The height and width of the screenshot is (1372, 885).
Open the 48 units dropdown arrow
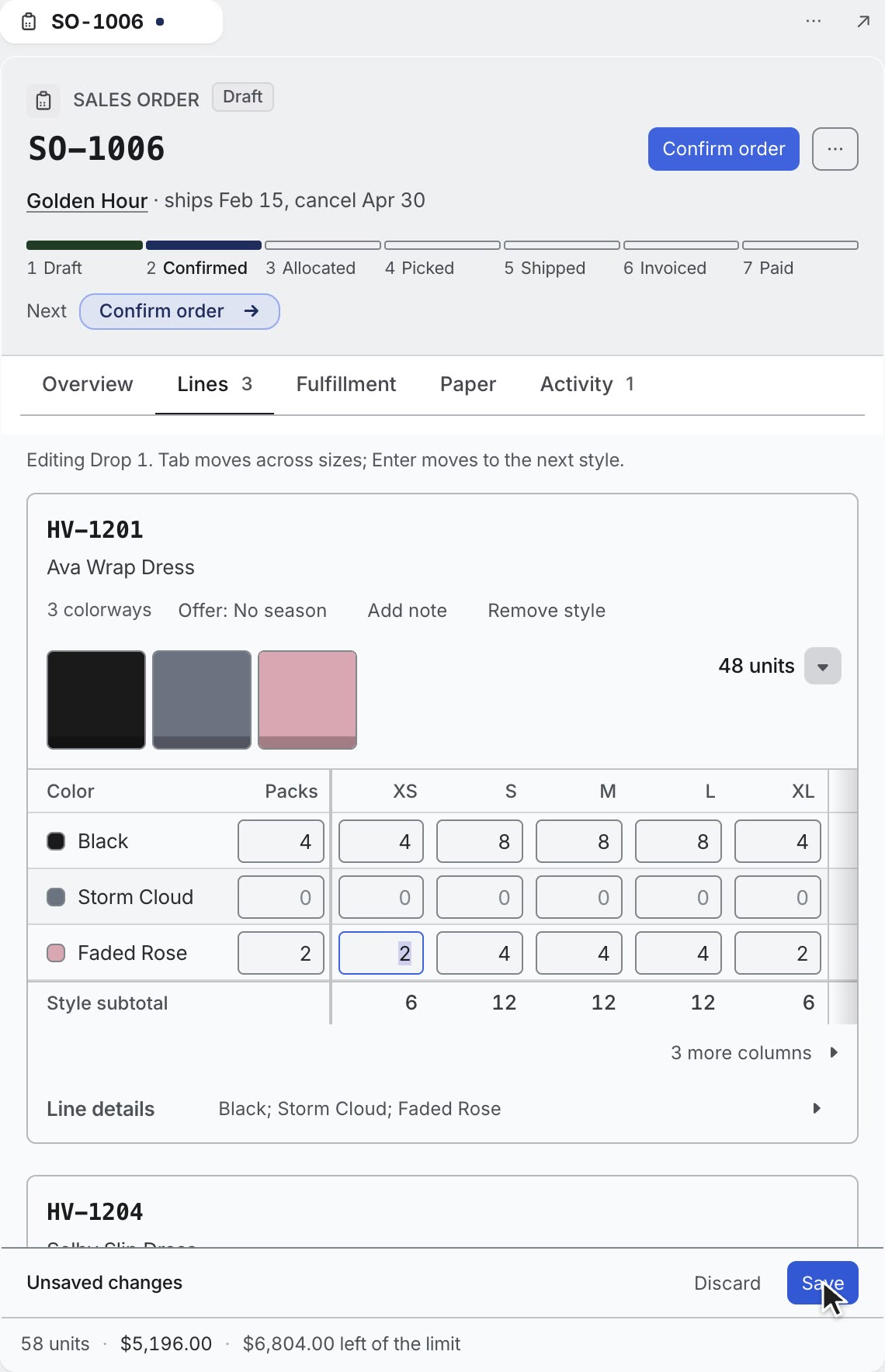823,667
